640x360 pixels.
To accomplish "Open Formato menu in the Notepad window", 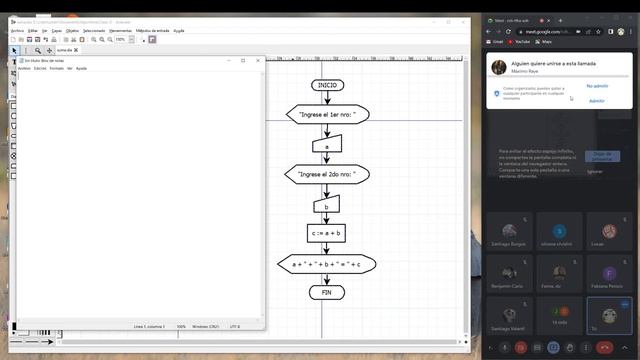I will [57, 68].
